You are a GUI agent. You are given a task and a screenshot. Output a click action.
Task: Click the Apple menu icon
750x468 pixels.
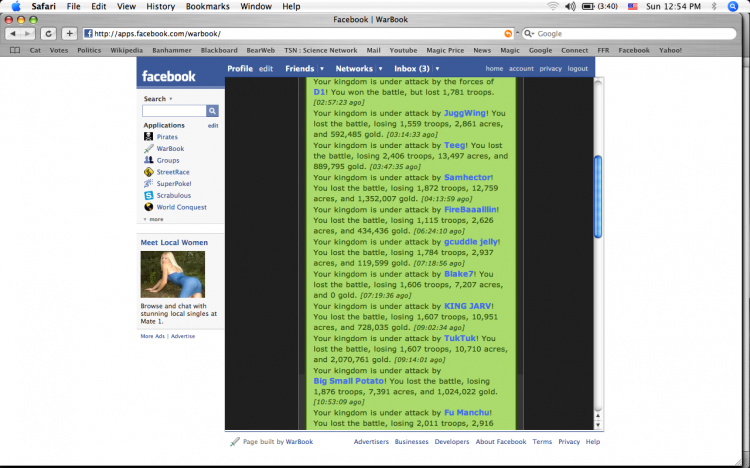[x=16, y=6]
